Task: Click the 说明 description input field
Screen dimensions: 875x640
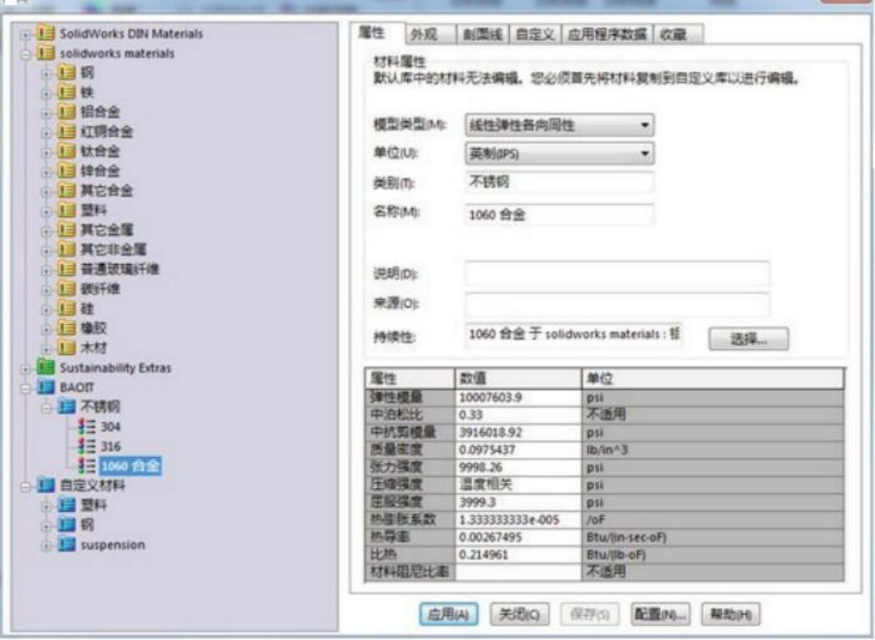Action: point(617,274)
